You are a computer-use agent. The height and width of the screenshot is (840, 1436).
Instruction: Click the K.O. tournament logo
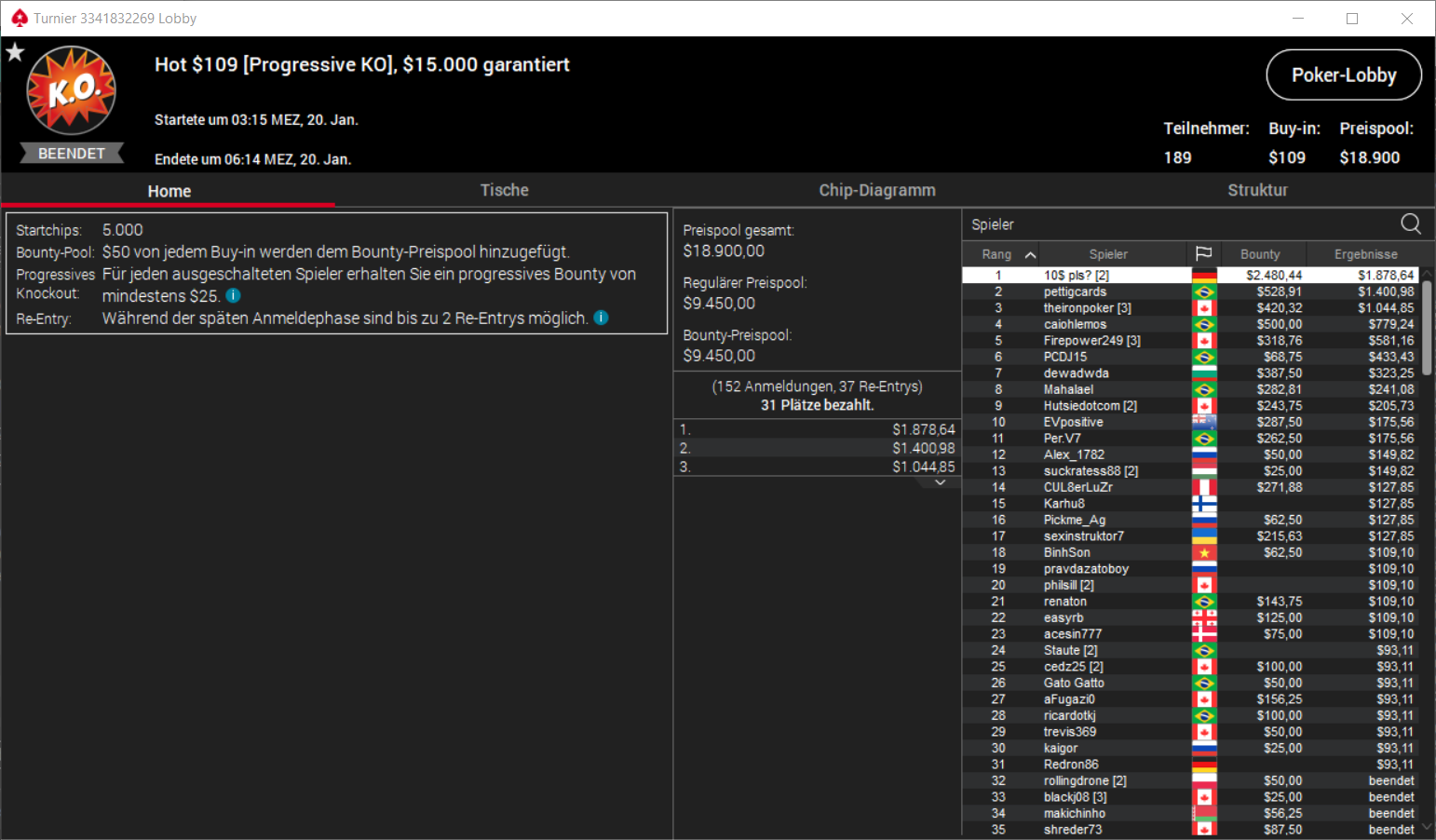72,91
